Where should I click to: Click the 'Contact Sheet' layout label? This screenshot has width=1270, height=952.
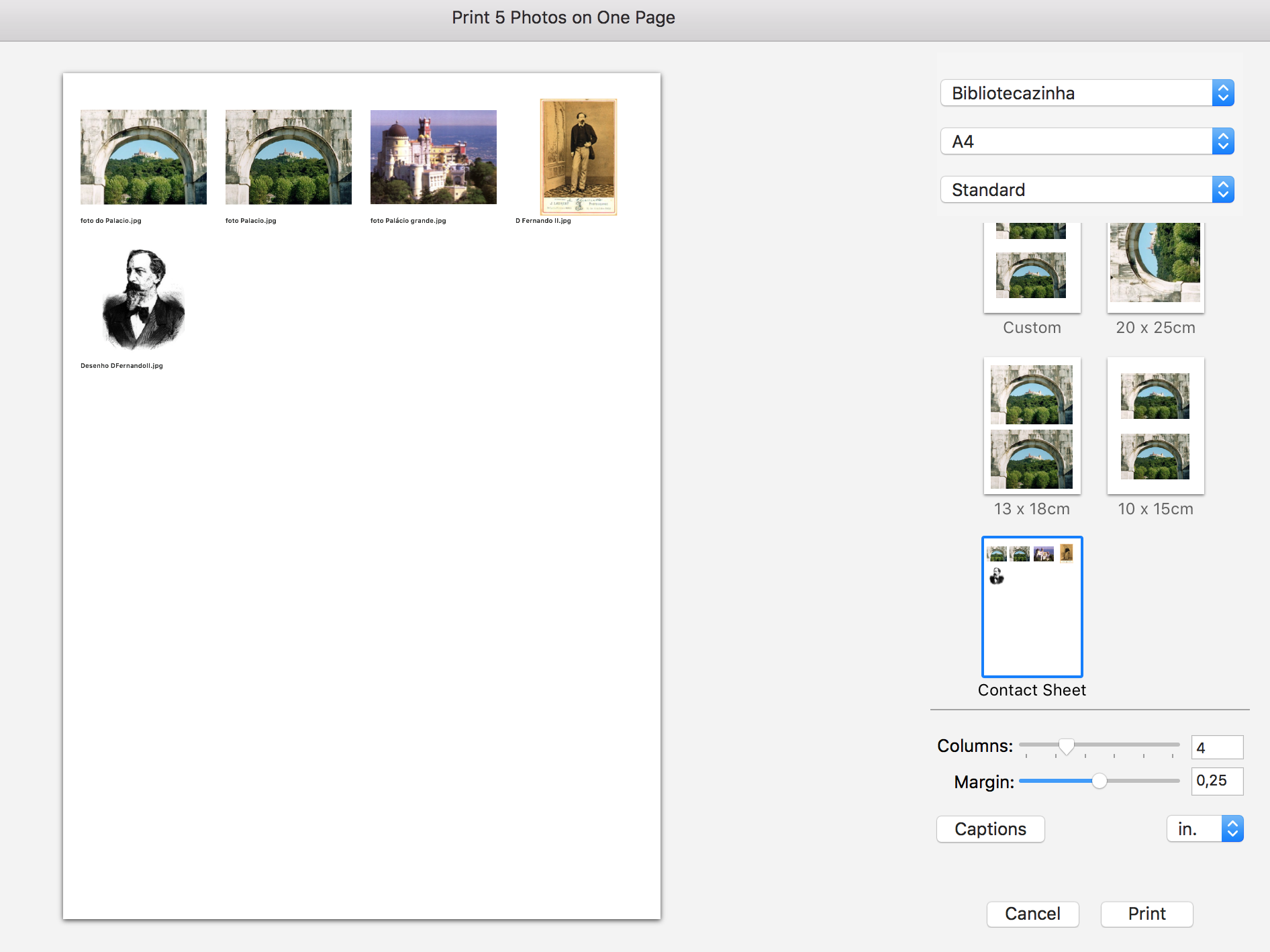point(1032,690)
